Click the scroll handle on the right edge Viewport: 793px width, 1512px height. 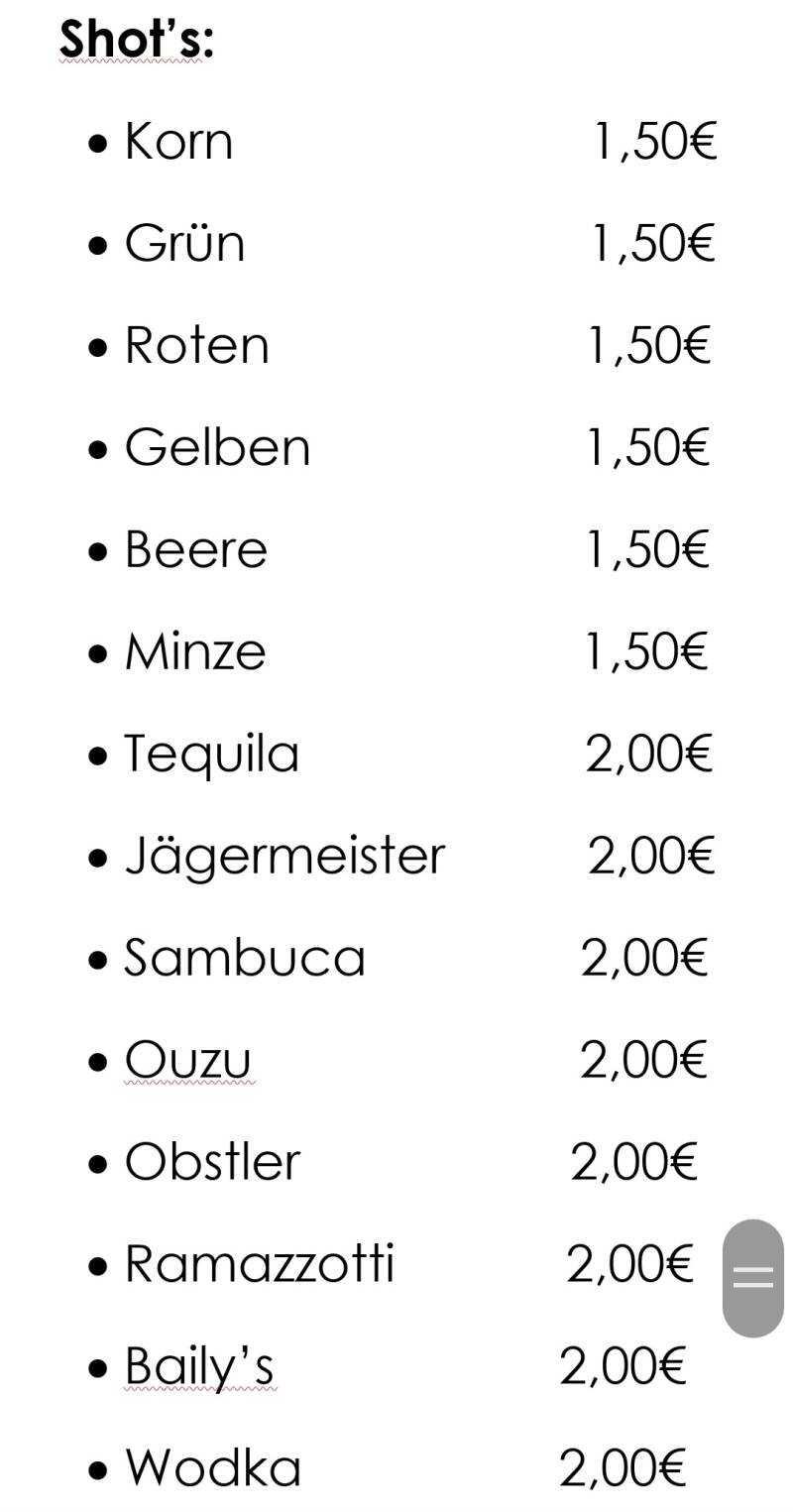coord(752,1277)
